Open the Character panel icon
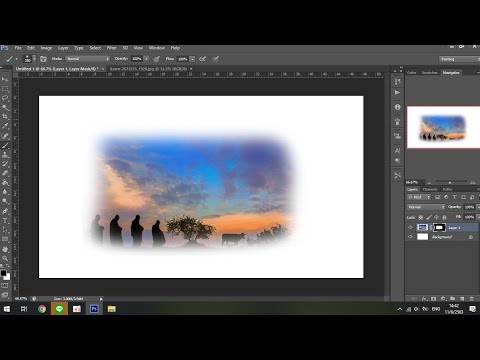This screenshot has width=480, height=360. 397,151
